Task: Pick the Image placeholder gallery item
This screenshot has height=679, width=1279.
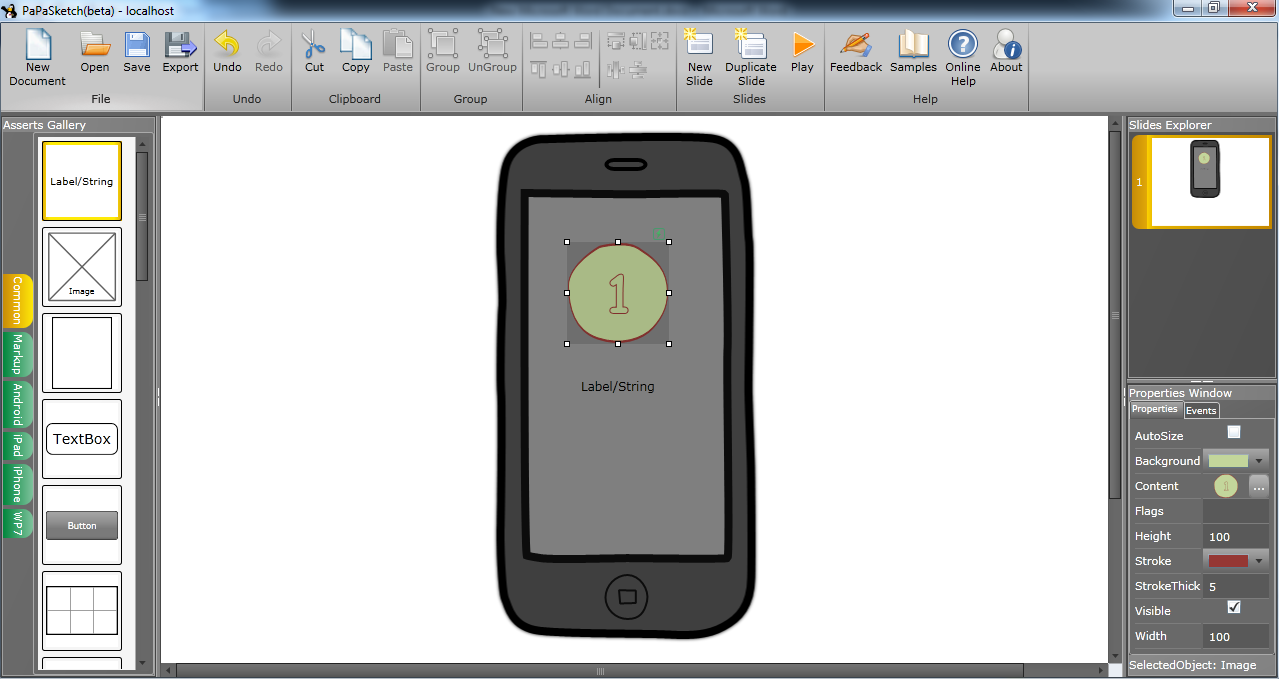Action: pyautogui.click(x=82, y=267)
